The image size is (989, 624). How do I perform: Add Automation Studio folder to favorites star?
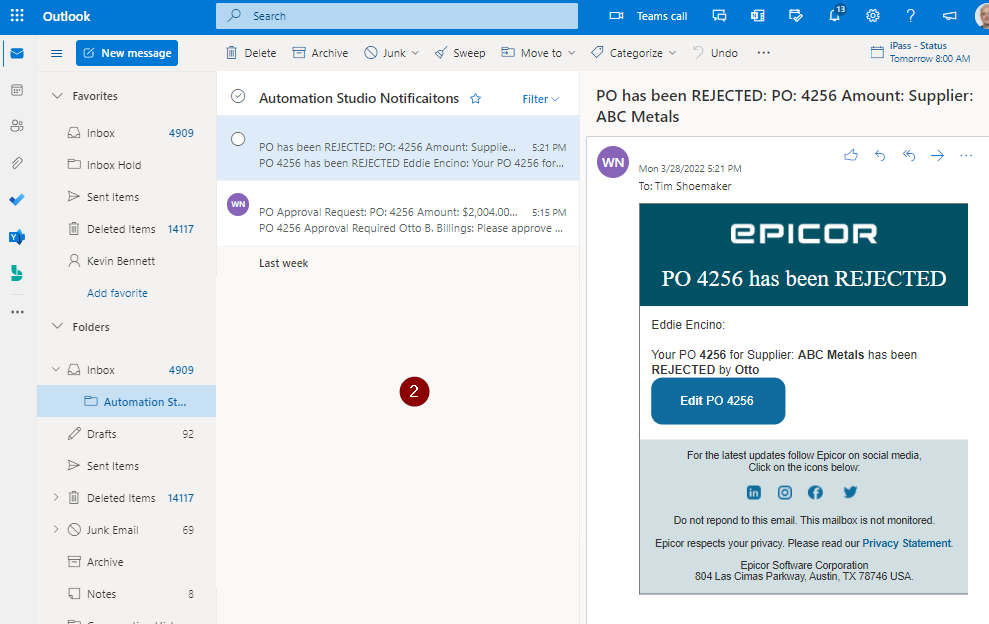[x=476, y=98]
